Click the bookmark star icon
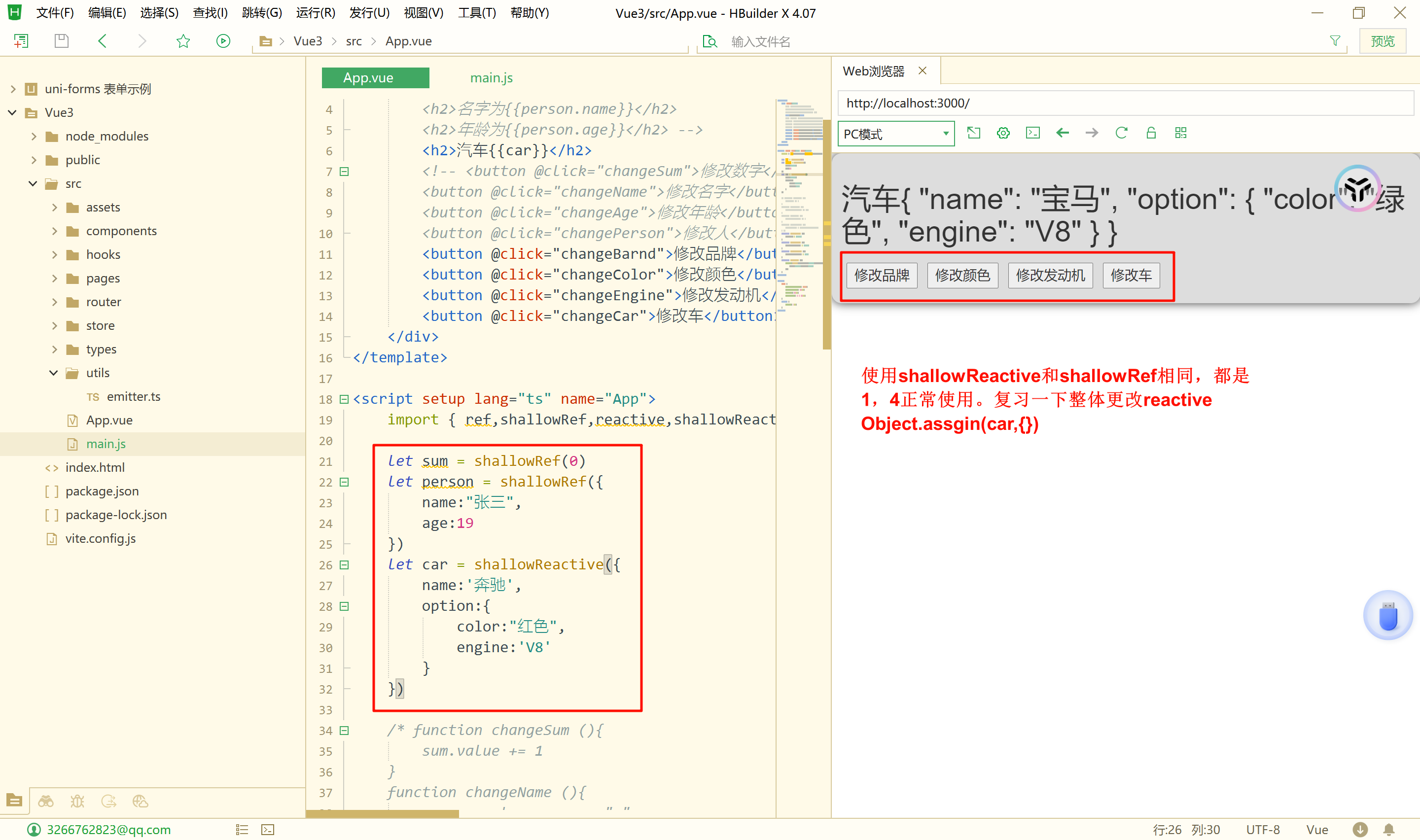 (x=183, y=41)
